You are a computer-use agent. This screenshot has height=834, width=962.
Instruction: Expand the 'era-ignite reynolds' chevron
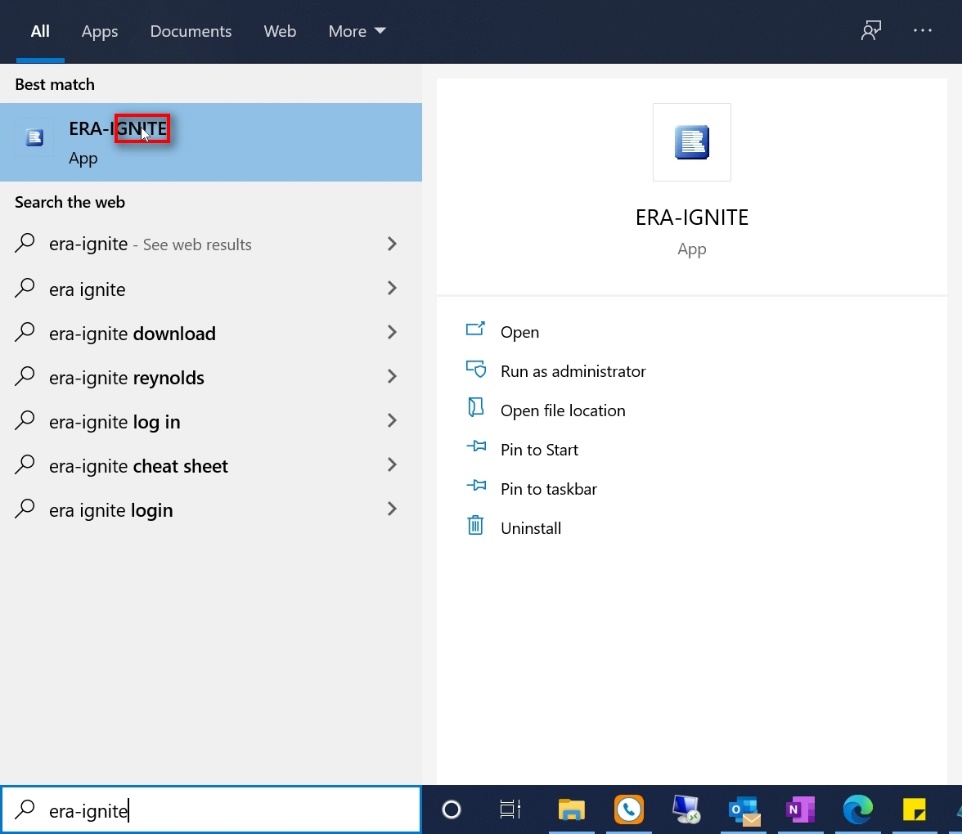pos(392,376)
